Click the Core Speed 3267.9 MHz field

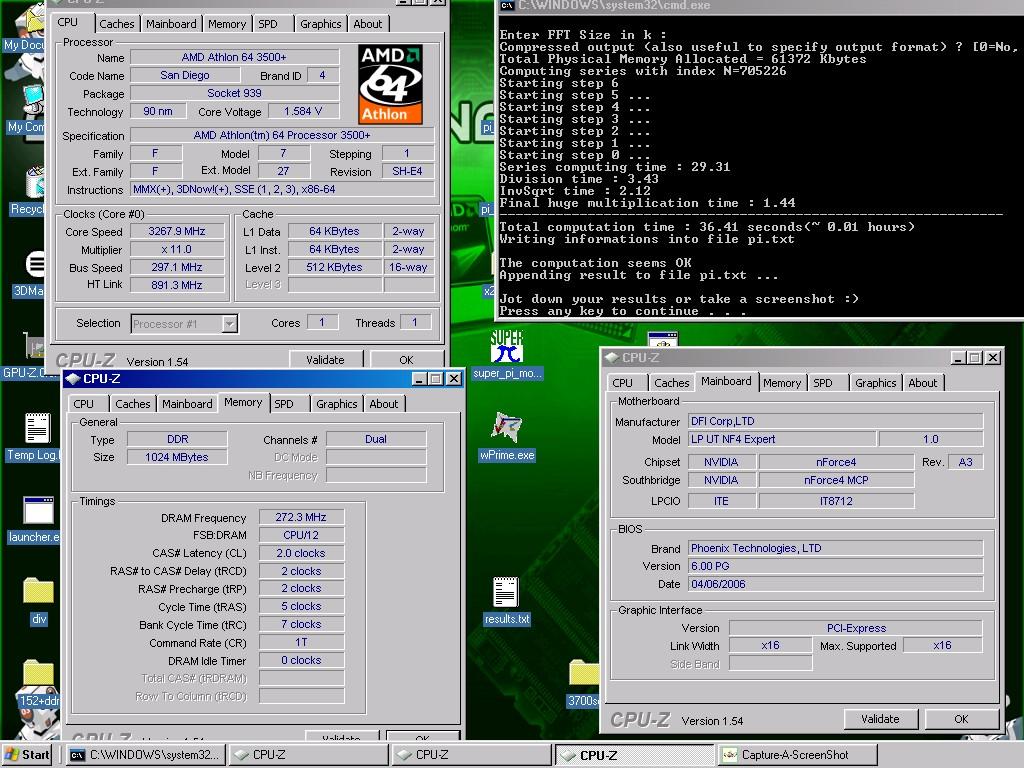pos(177,231)
